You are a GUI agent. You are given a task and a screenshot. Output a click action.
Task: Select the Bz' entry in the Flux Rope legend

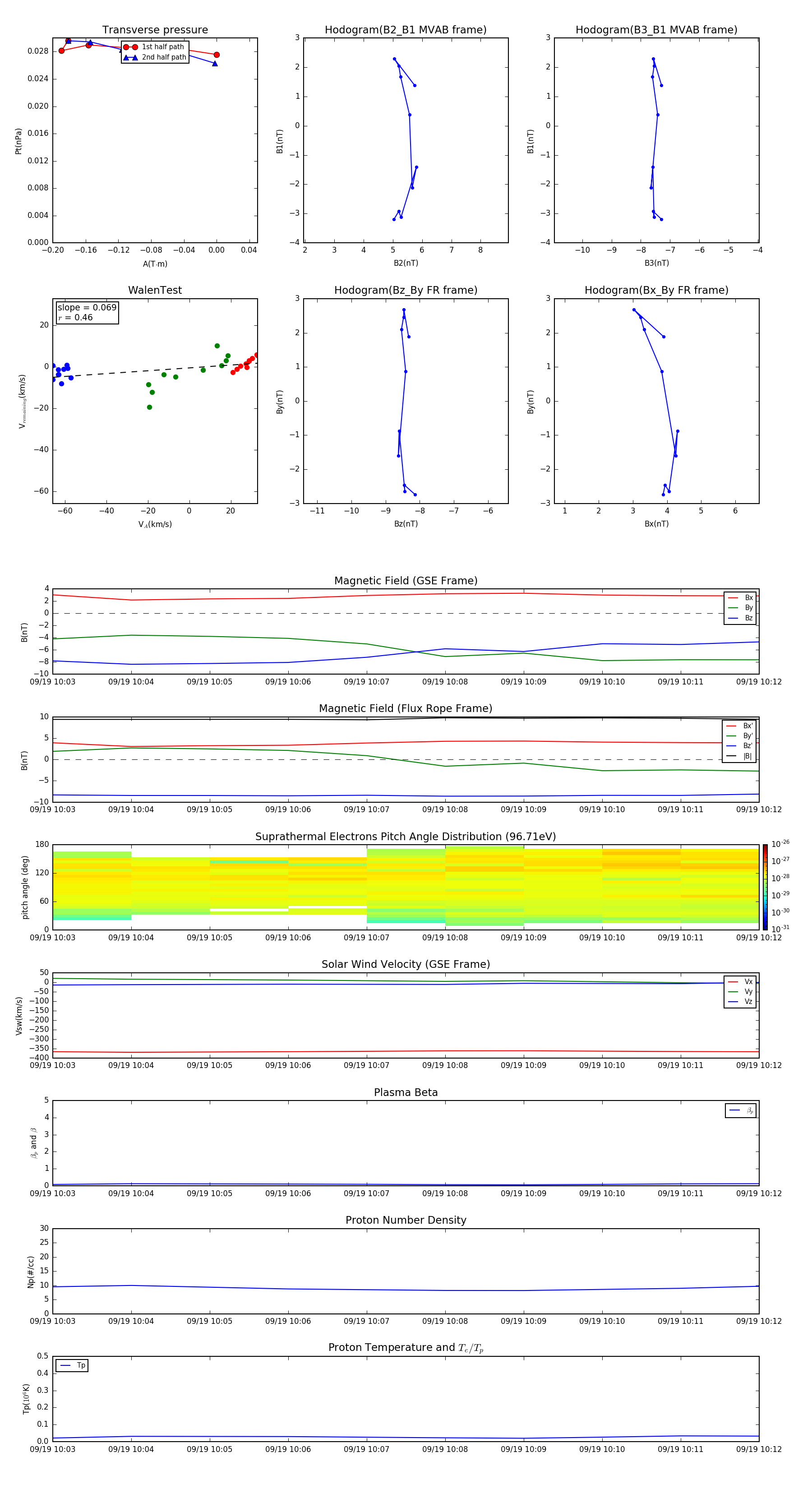pyautogui.click(x=739, y=746)
